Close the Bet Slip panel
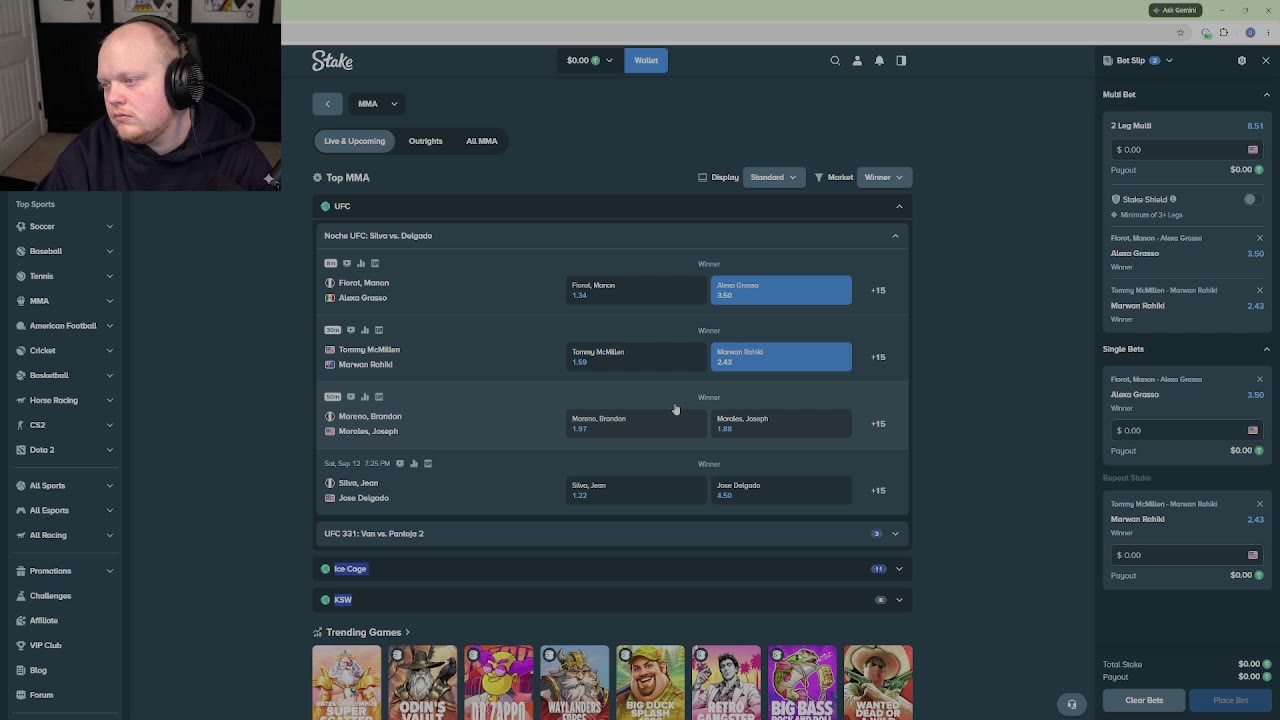The height and width of the screenshot is (720, 1280). click(x=1266, y=60)
